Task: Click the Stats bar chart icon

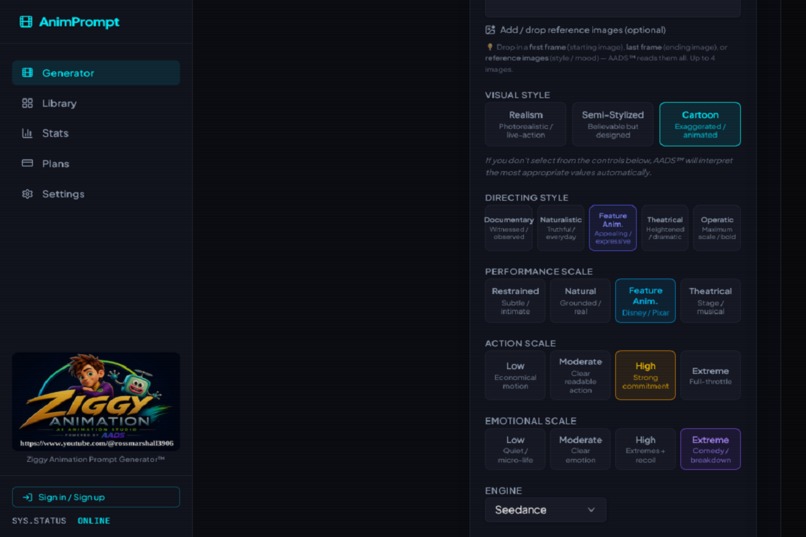Action: pos(27,133)
